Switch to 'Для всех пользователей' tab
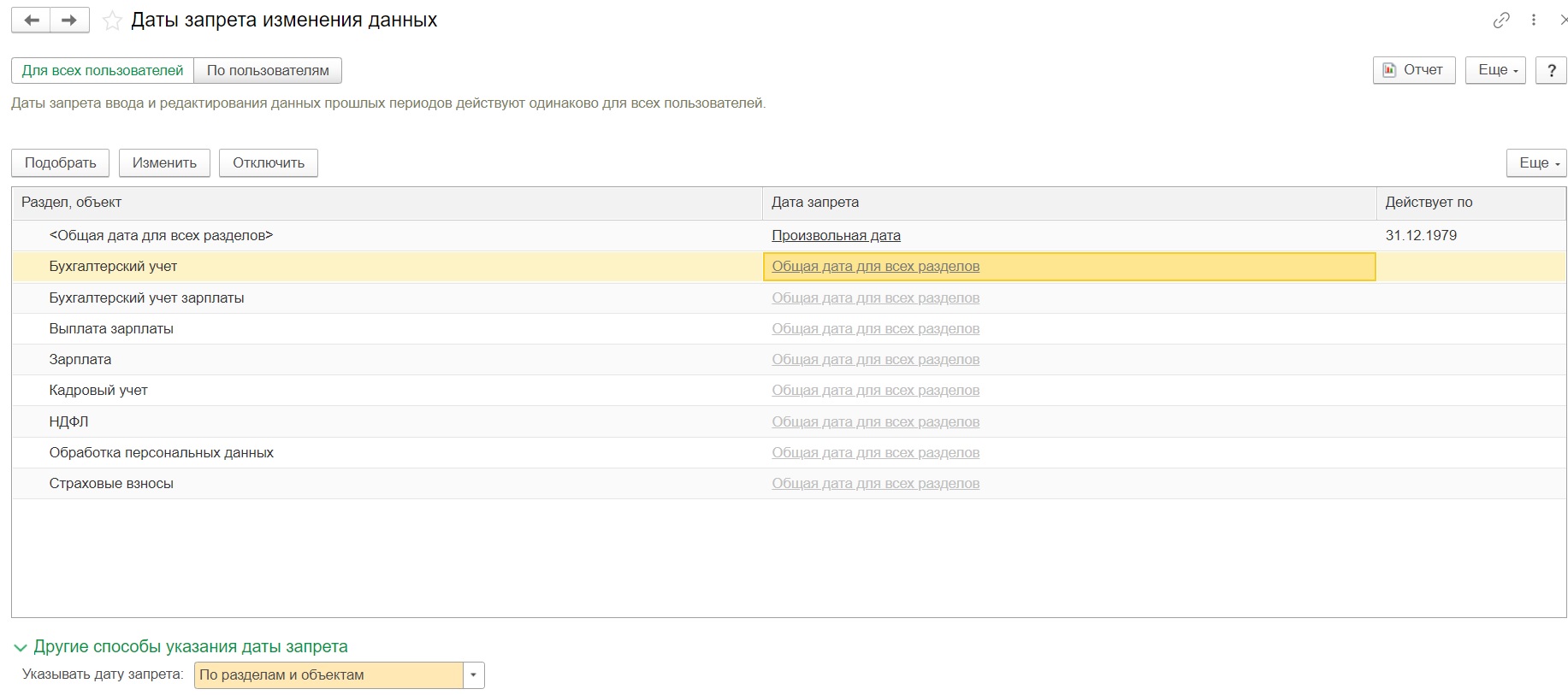The height and width of the screenshot is (695, 1568). tap(103, 70)
